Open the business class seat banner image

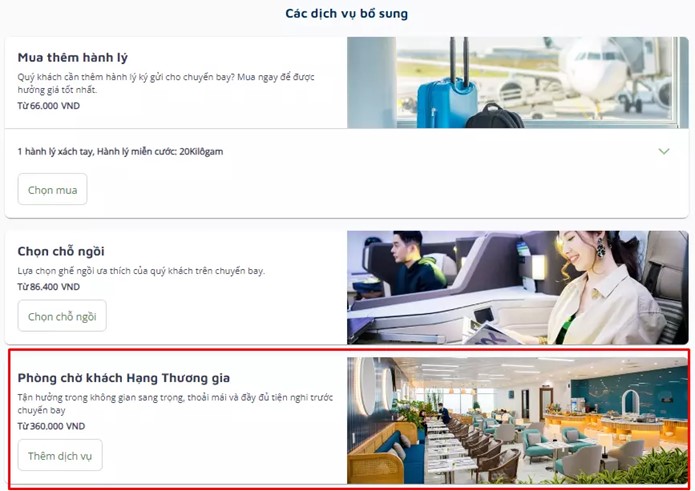point(518,288)
